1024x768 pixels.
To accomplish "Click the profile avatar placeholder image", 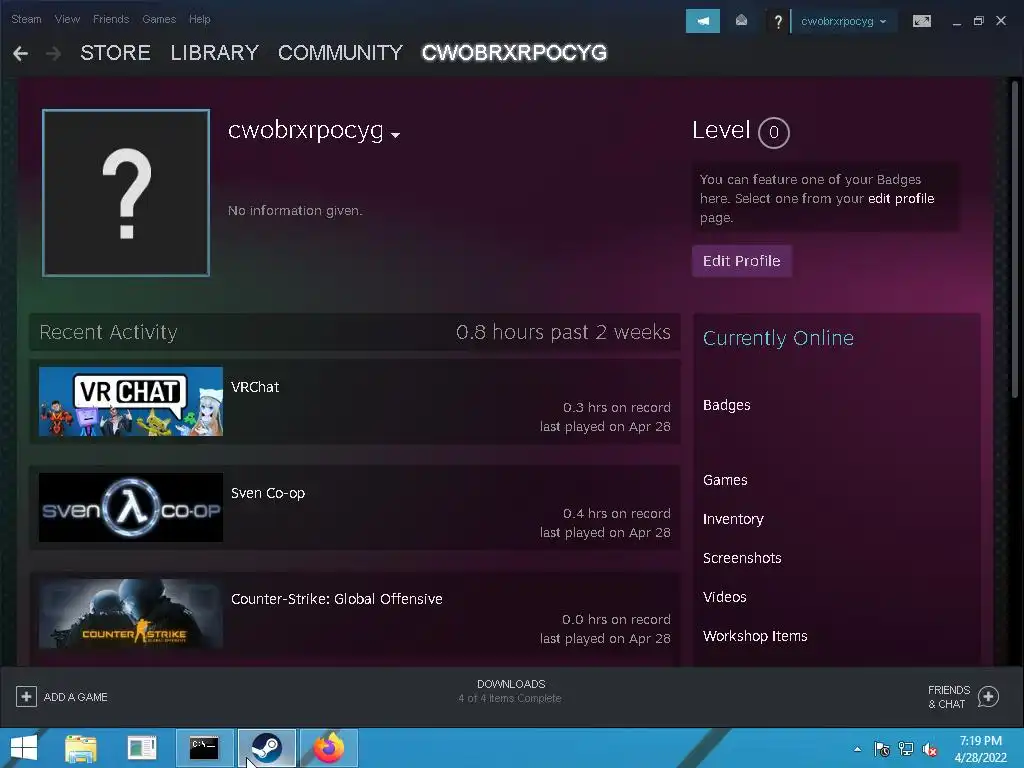I will [126, 193].
